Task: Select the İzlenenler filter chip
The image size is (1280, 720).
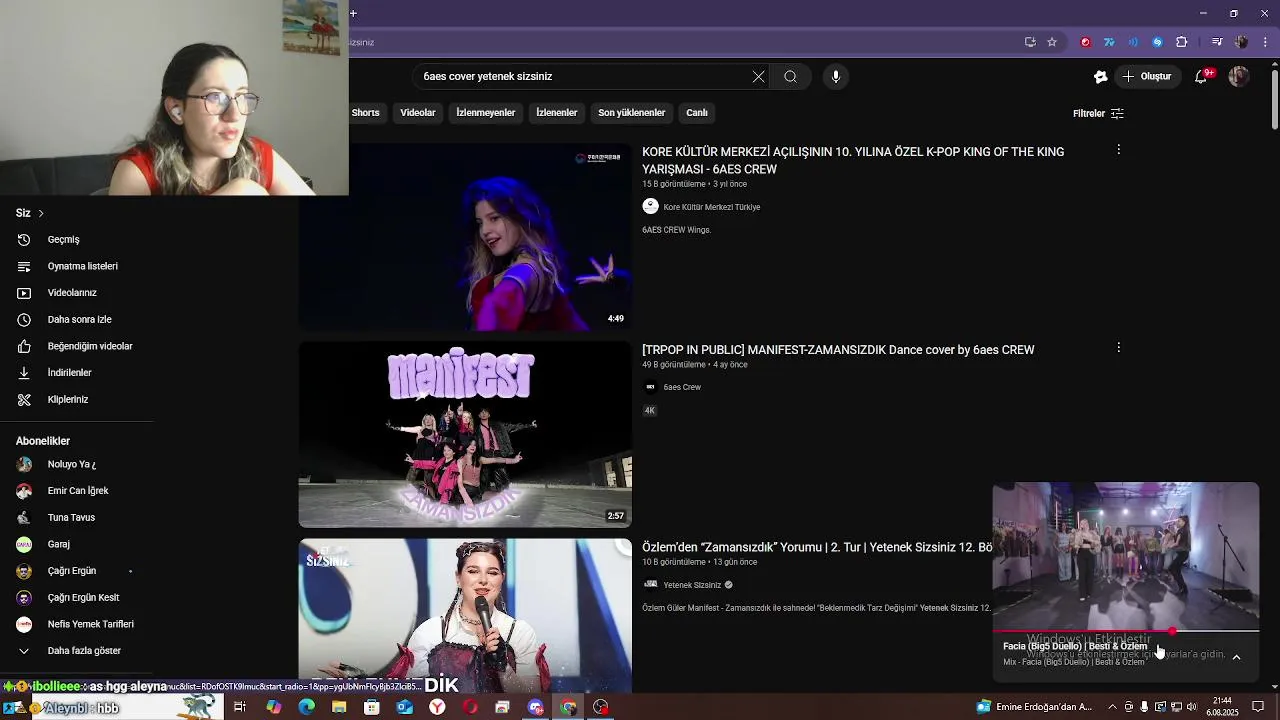Action: coord(556,113)
